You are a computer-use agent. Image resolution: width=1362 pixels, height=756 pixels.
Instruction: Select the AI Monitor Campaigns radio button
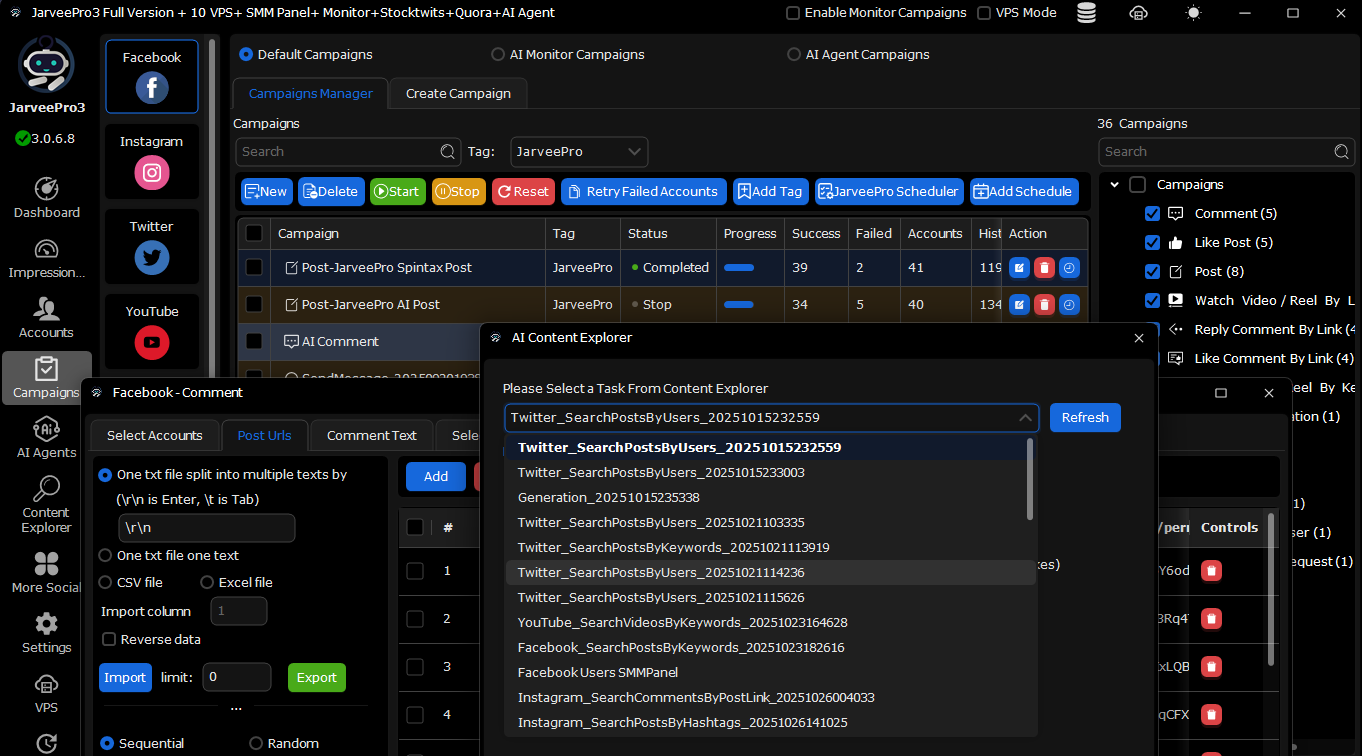coord(498,55)
